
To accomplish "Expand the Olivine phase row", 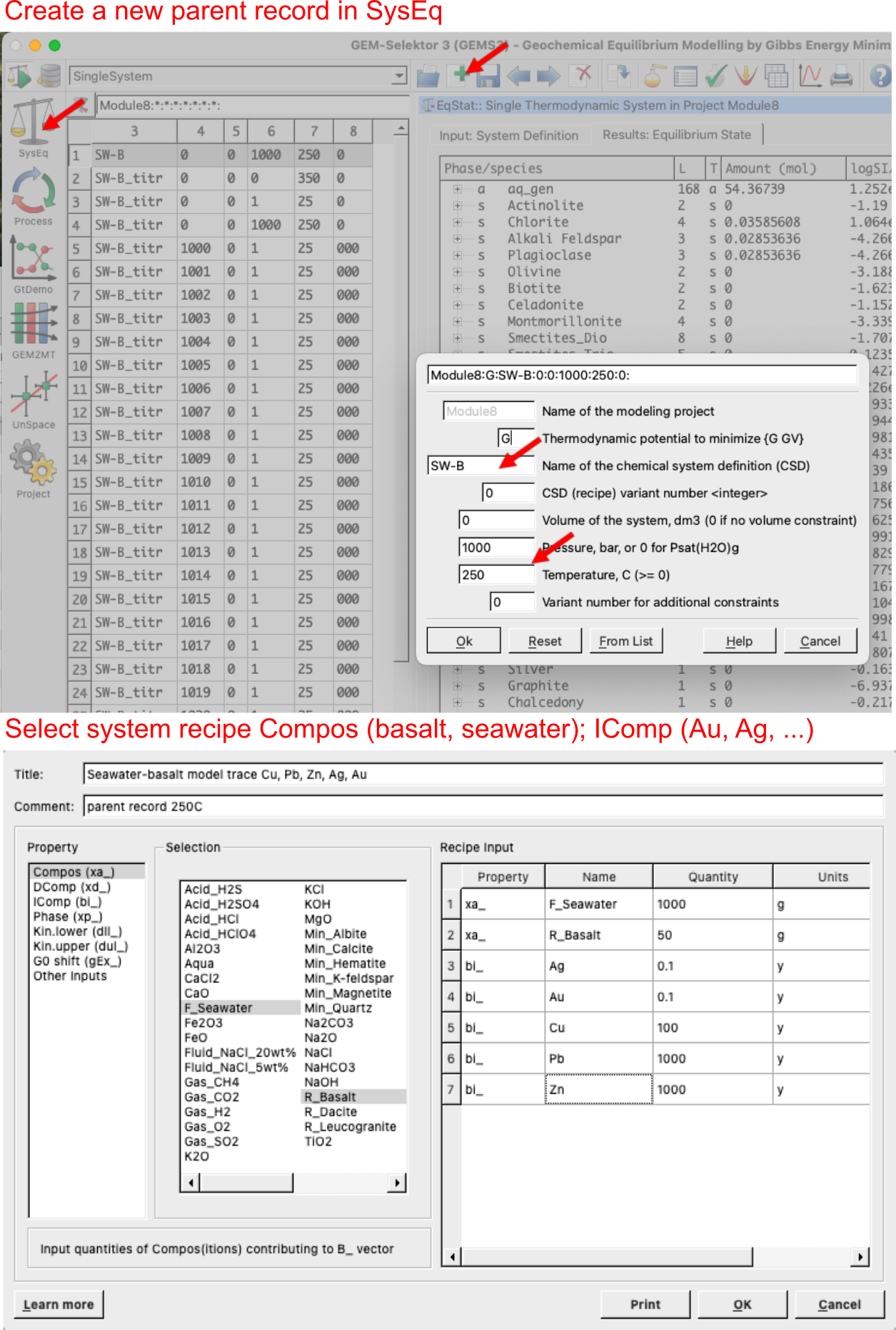I will coord(457,272).
